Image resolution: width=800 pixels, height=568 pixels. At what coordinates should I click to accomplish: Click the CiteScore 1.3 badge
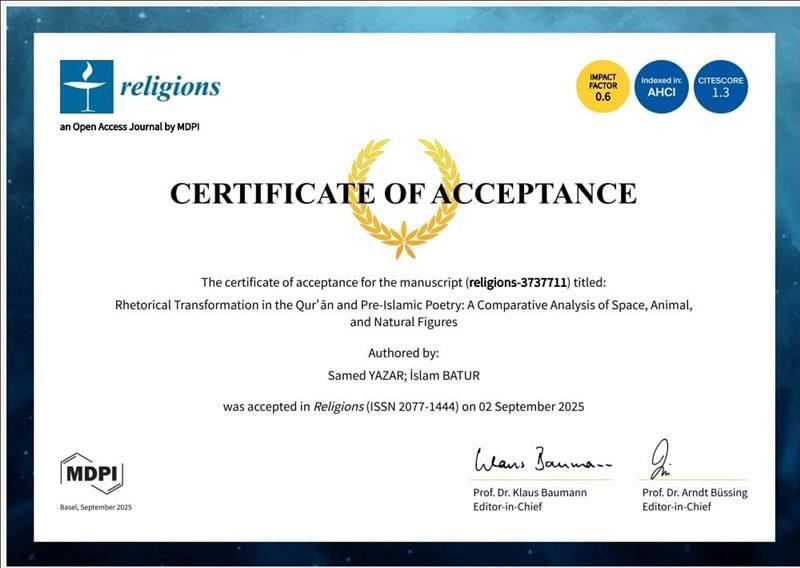point(720,86)
